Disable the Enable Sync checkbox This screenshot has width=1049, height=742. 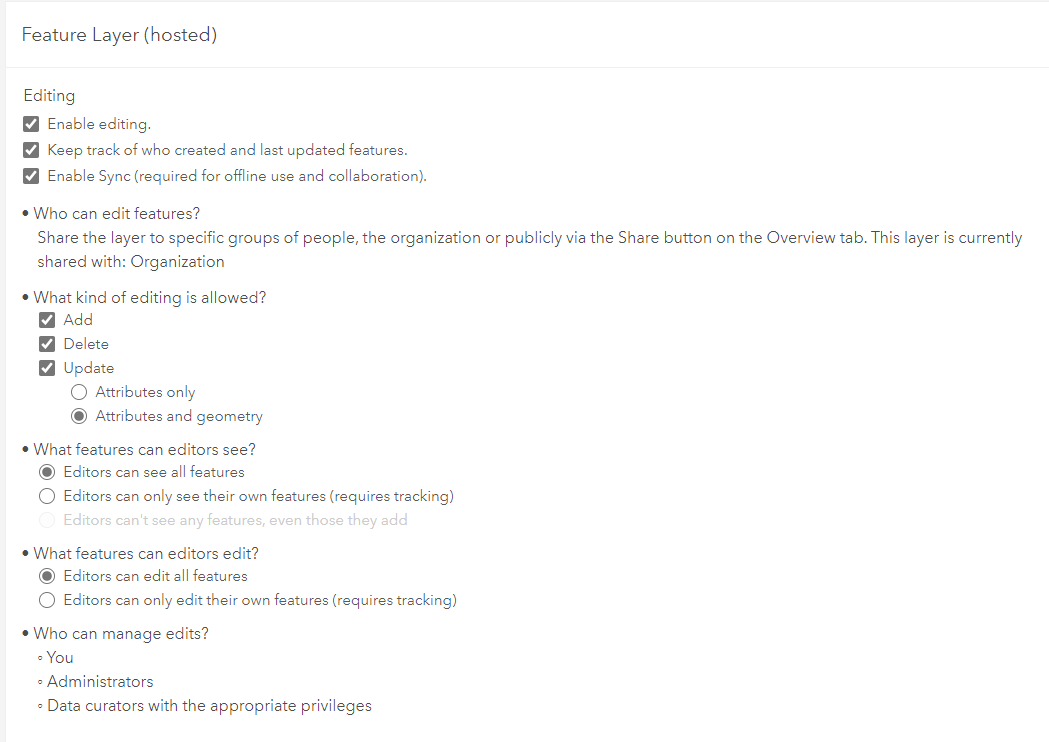(x=31, y=176)
